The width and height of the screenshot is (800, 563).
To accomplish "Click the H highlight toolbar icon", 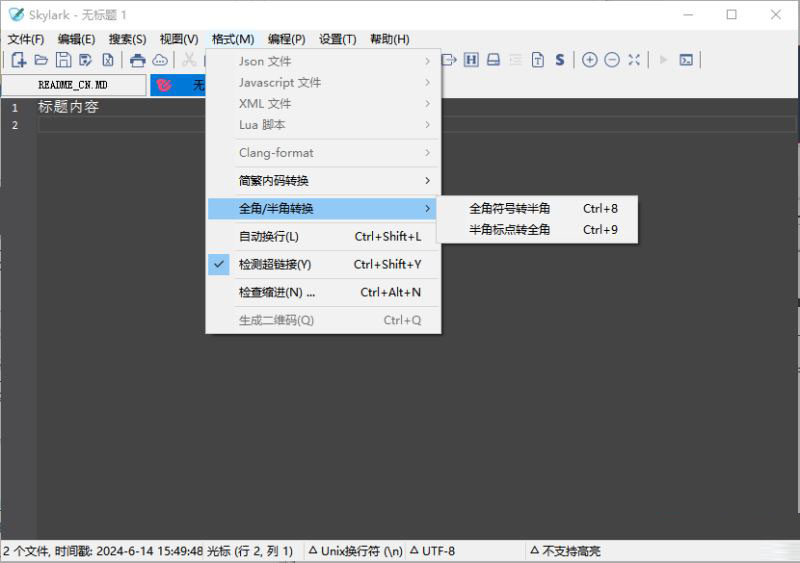I will (471, 60).
